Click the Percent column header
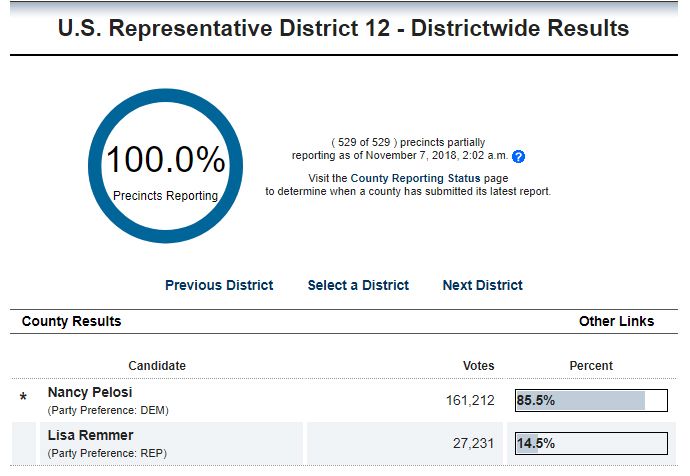The width and height of the screenshot is (690, 476). [591, 366]
